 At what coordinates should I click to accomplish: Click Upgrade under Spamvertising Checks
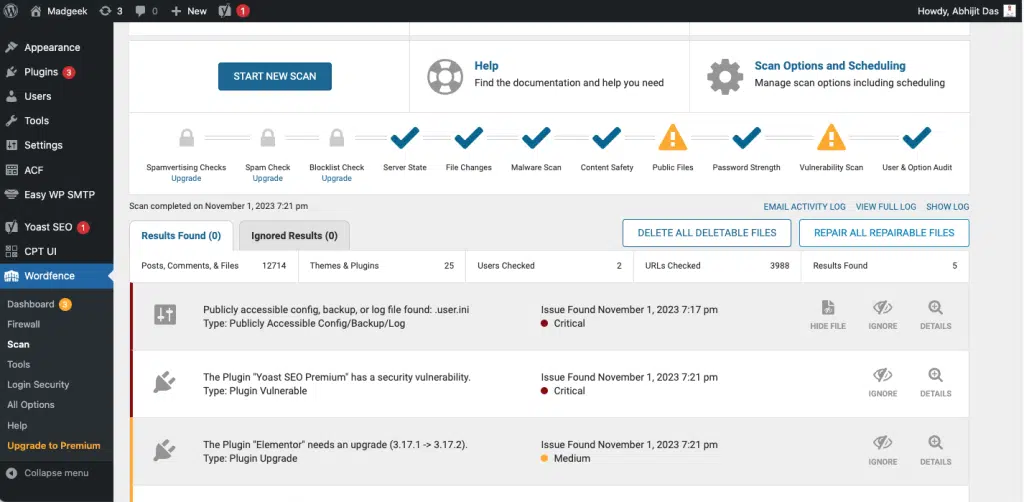(x=186, y=178)
